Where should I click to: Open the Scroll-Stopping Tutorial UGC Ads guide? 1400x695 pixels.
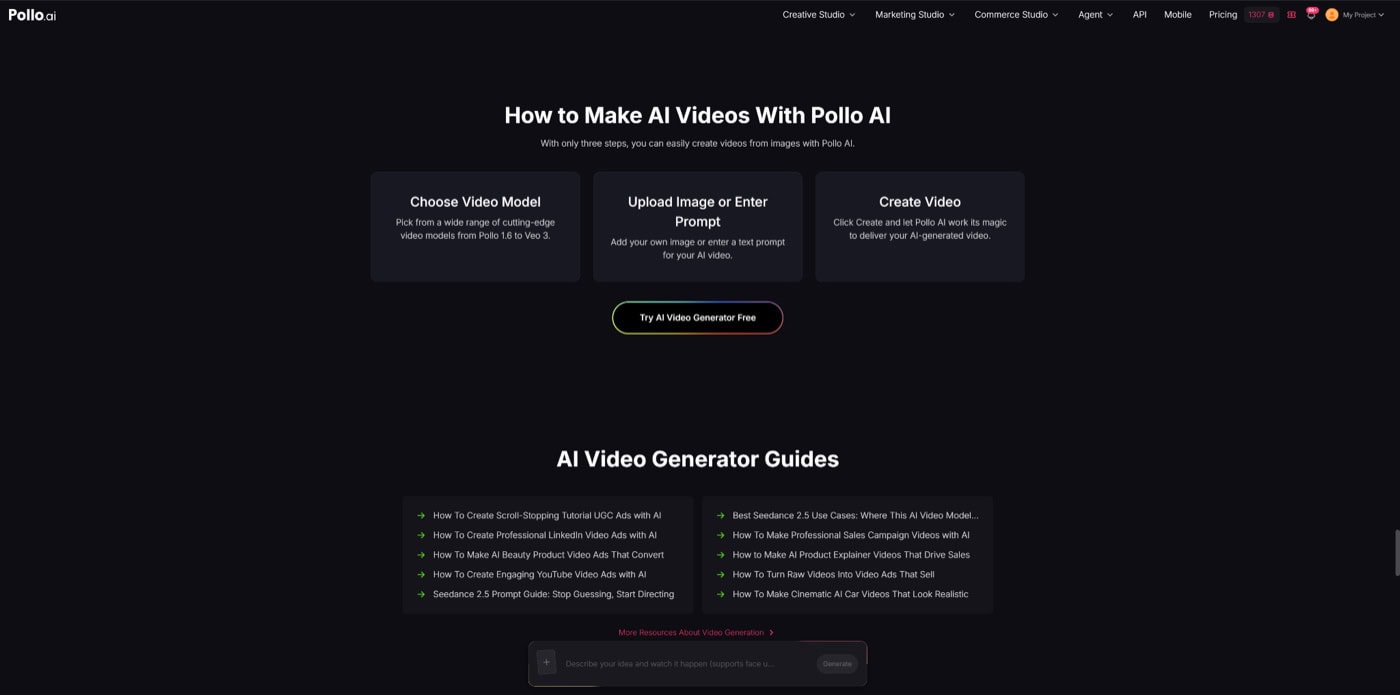point(547,516)
